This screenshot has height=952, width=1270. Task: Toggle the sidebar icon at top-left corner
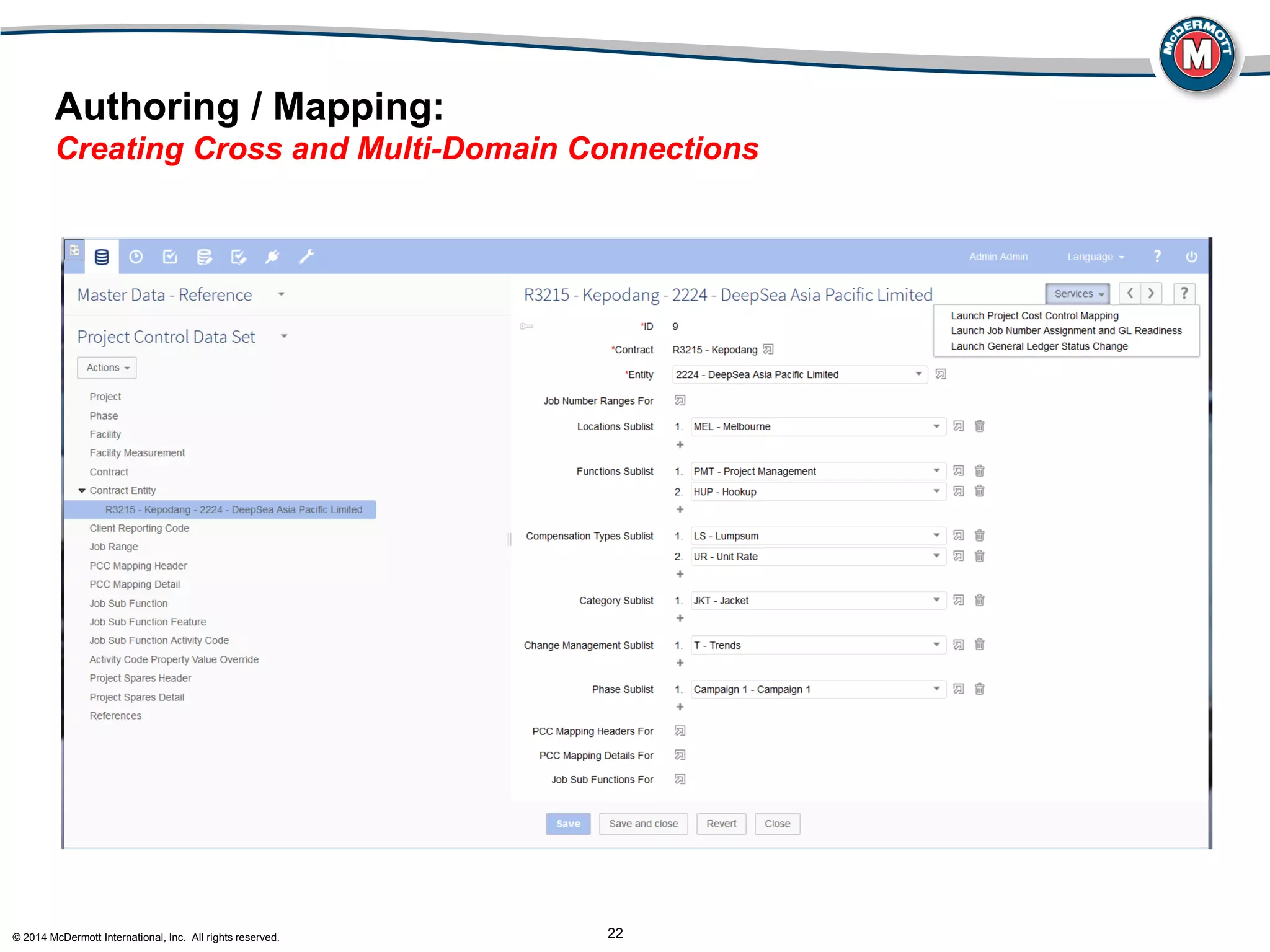click(x=74, y=250)
